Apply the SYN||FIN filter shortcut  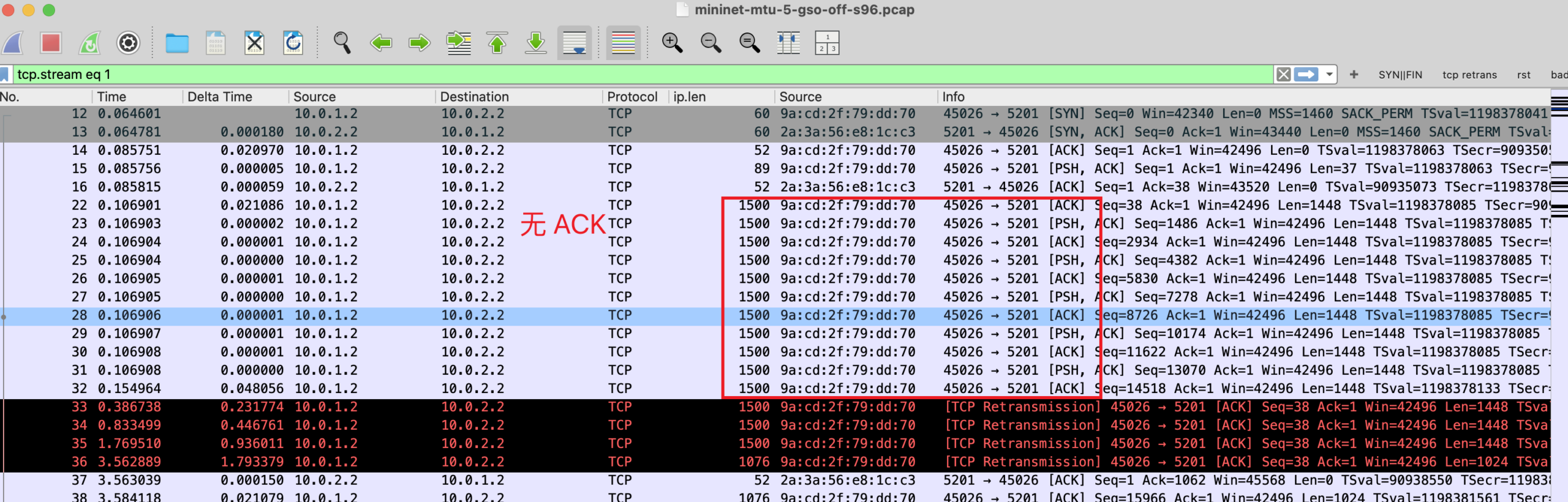click(1400, 75)
